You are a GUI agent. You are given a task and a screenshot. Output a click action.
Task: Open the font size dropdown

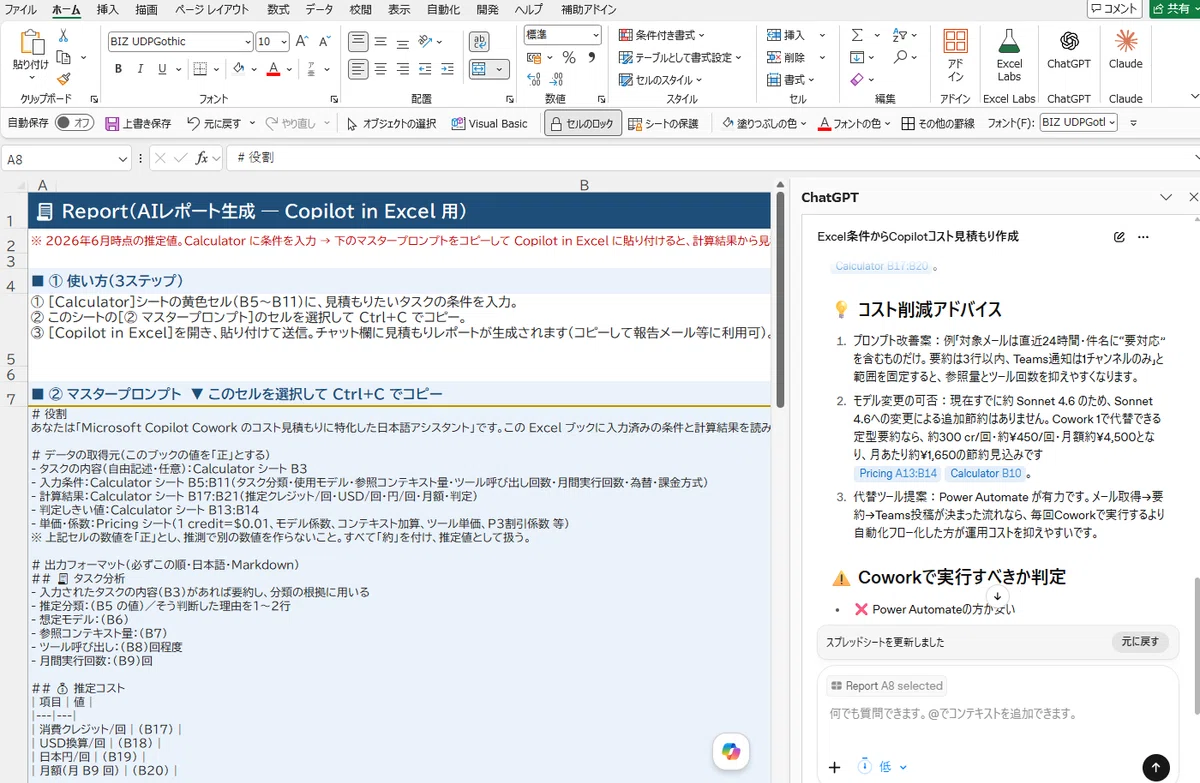click(283, 42)
